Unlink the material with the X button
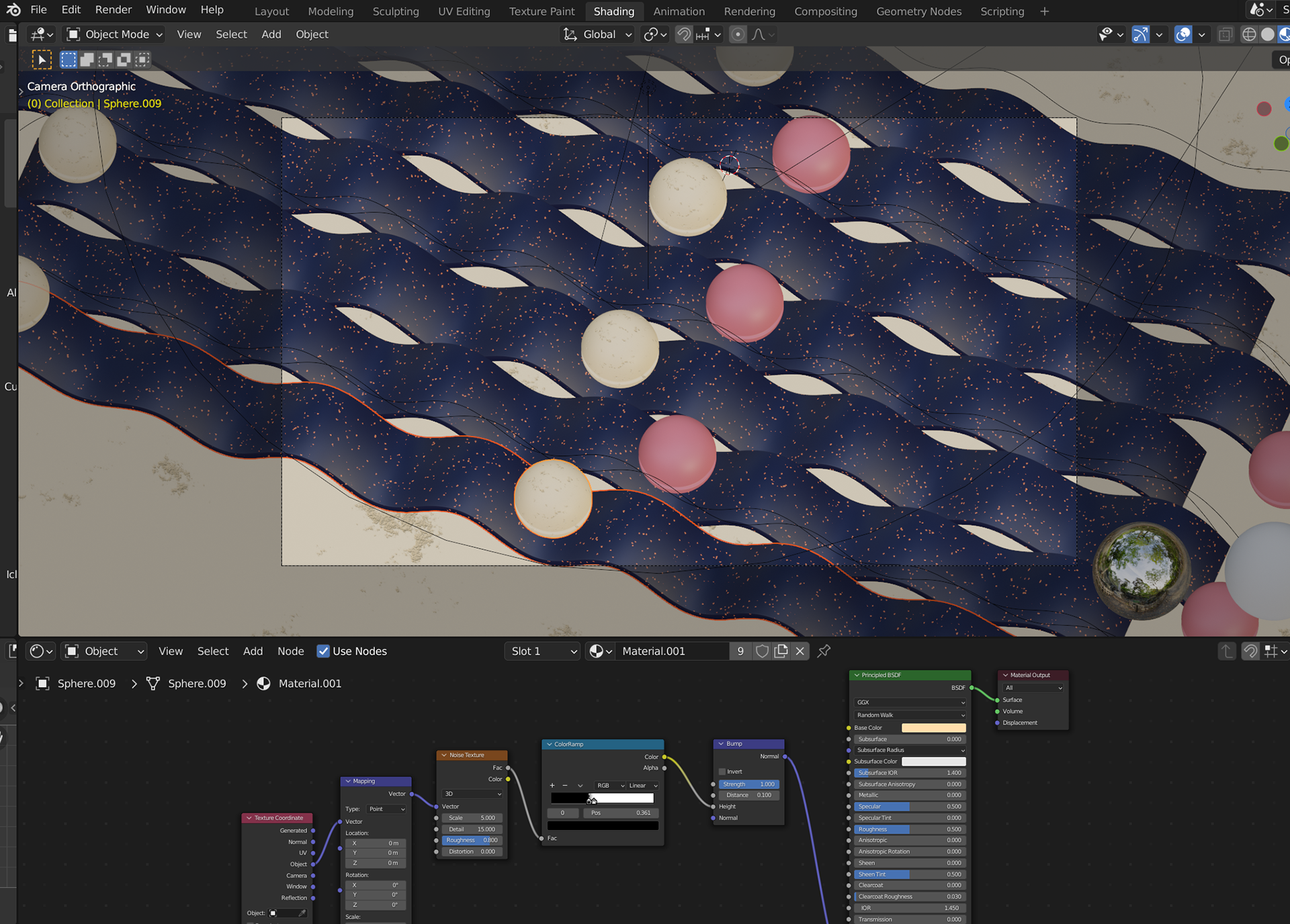1290x924 pixels. [x=800, y=651]
